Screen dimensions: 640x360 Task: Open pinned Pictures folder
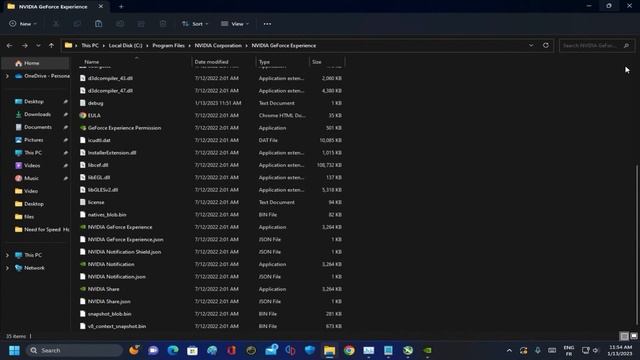pyautogui.click(x=33, y=140)
